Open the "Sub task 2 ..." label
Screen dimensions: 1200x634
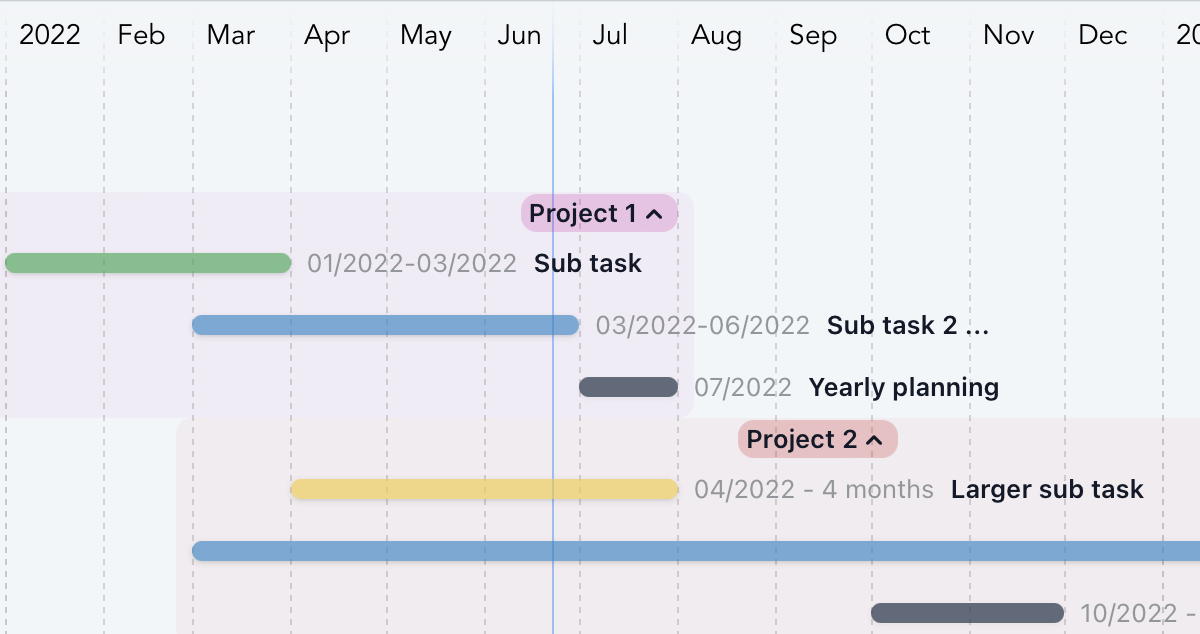907,326
